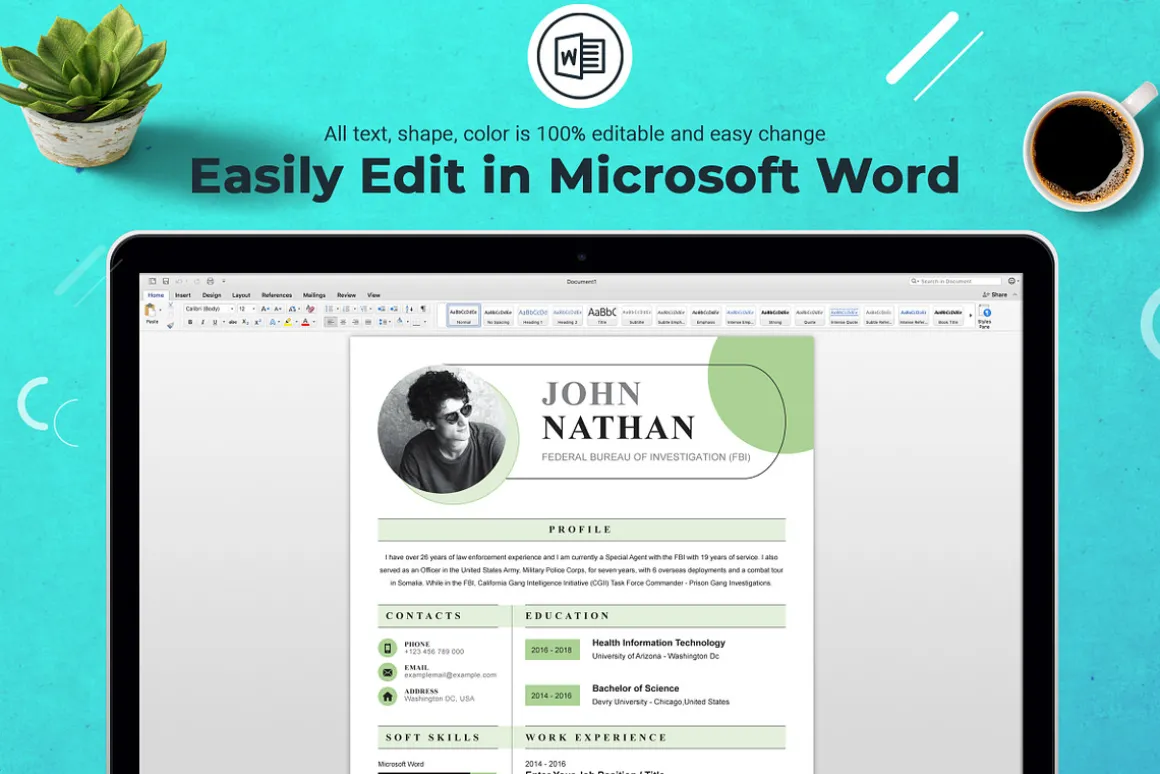The width and height of the screenshot is (1160, 774).
Task: Click the Print icon in title bar
Action: coord(210,281)
